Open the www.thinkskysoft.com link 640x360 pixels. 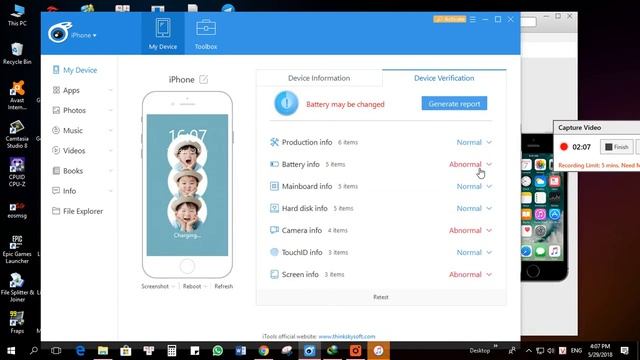tap(347, 337)
